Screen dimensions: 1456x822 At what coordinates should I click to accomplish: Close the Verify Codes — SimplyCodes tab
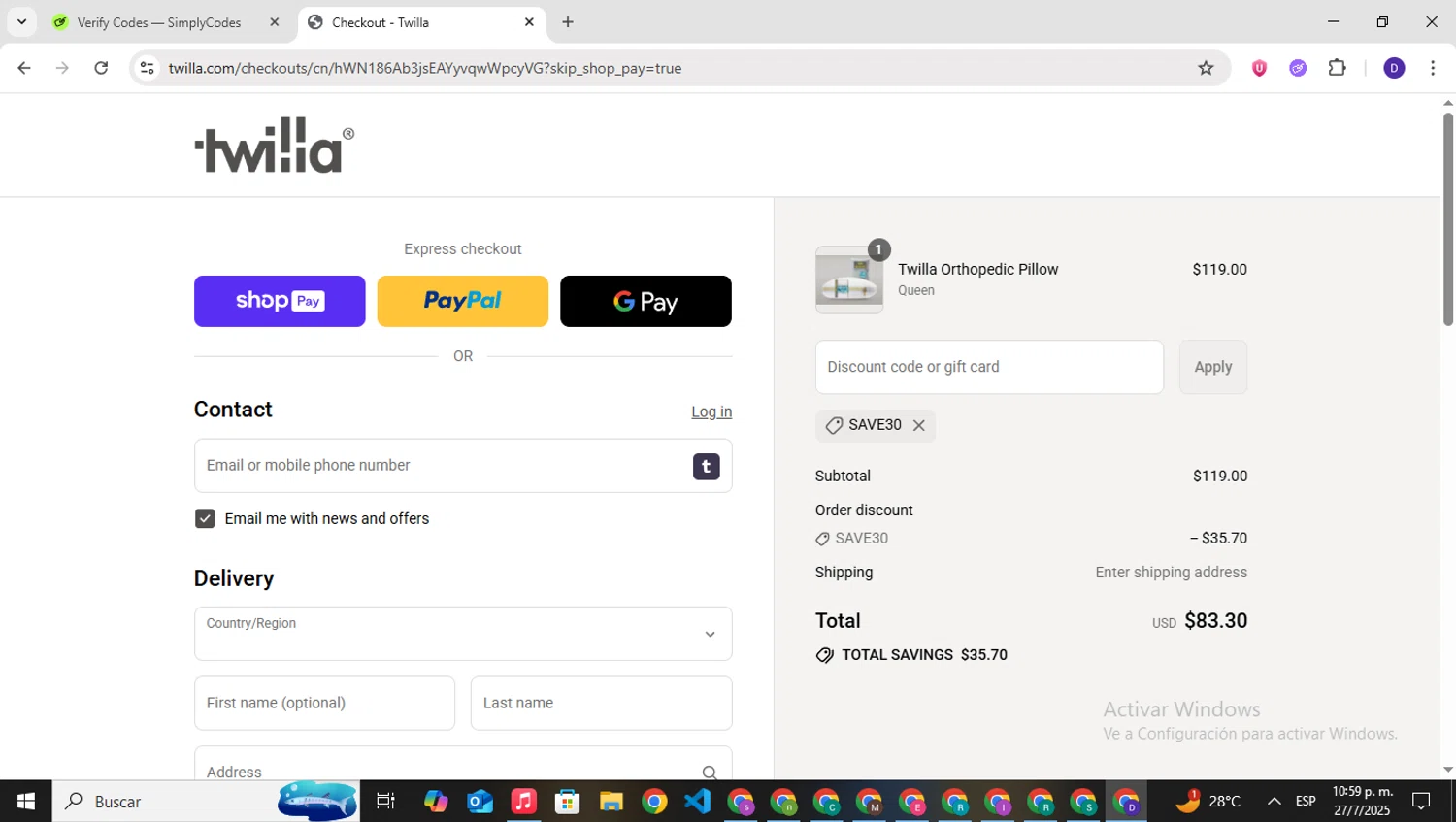tap(275, 22)
